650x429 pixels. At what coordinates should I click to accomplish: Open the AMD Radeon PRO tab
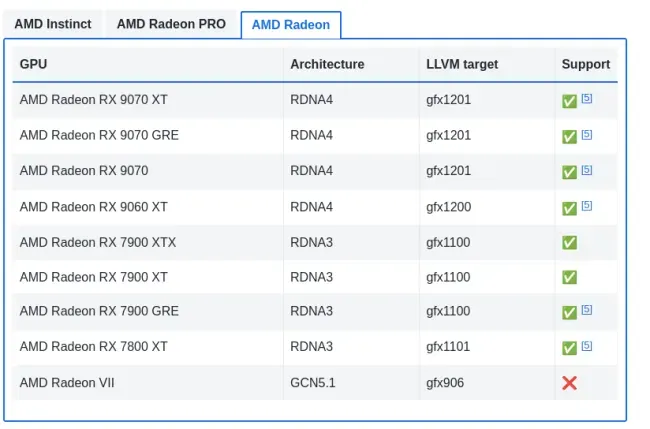(171, 24)
